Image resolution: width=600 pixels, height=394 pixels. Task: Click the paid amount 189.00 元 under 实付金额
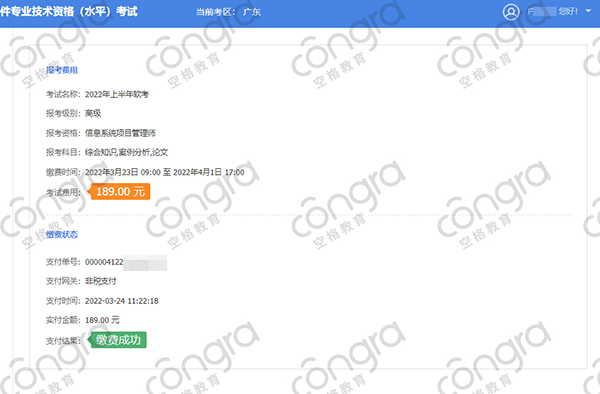tap(102, 320)
